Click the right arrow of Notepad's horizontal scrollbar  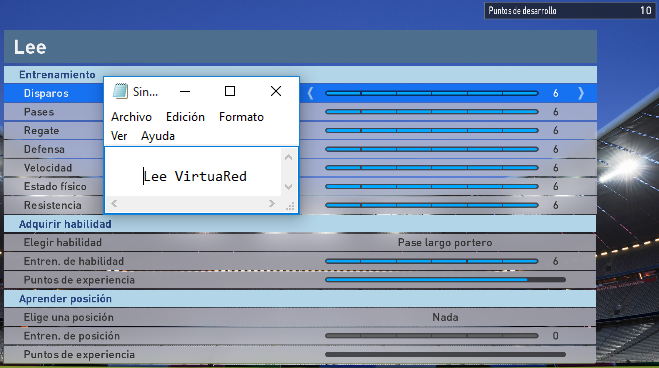(272, 204)
